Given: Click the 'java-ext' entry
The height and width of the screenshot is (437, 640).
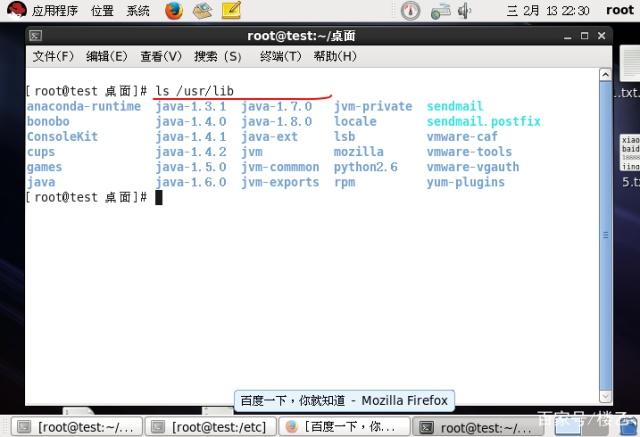Looking at the screenshot, I should pos(269,137).
